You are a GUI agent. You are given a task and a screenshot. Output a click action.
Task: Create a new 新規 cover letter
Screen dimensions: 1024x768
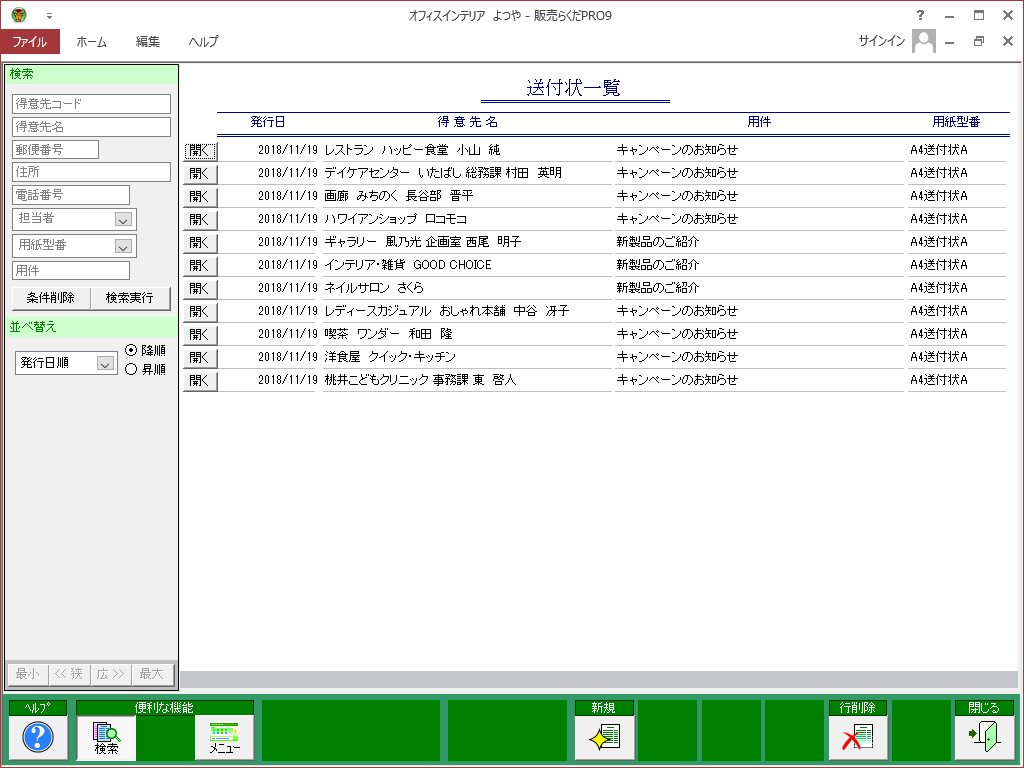point(604,737)
